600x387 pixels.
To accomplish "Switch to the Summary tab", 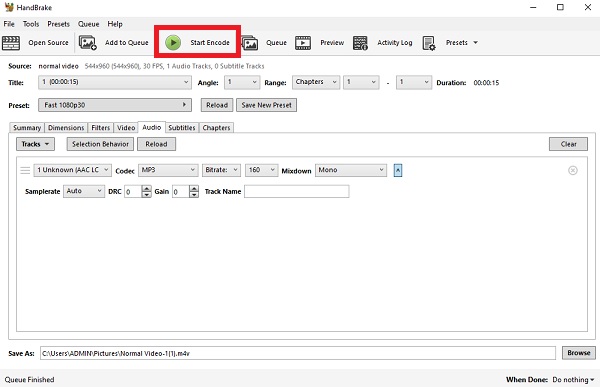I will 27,127.
